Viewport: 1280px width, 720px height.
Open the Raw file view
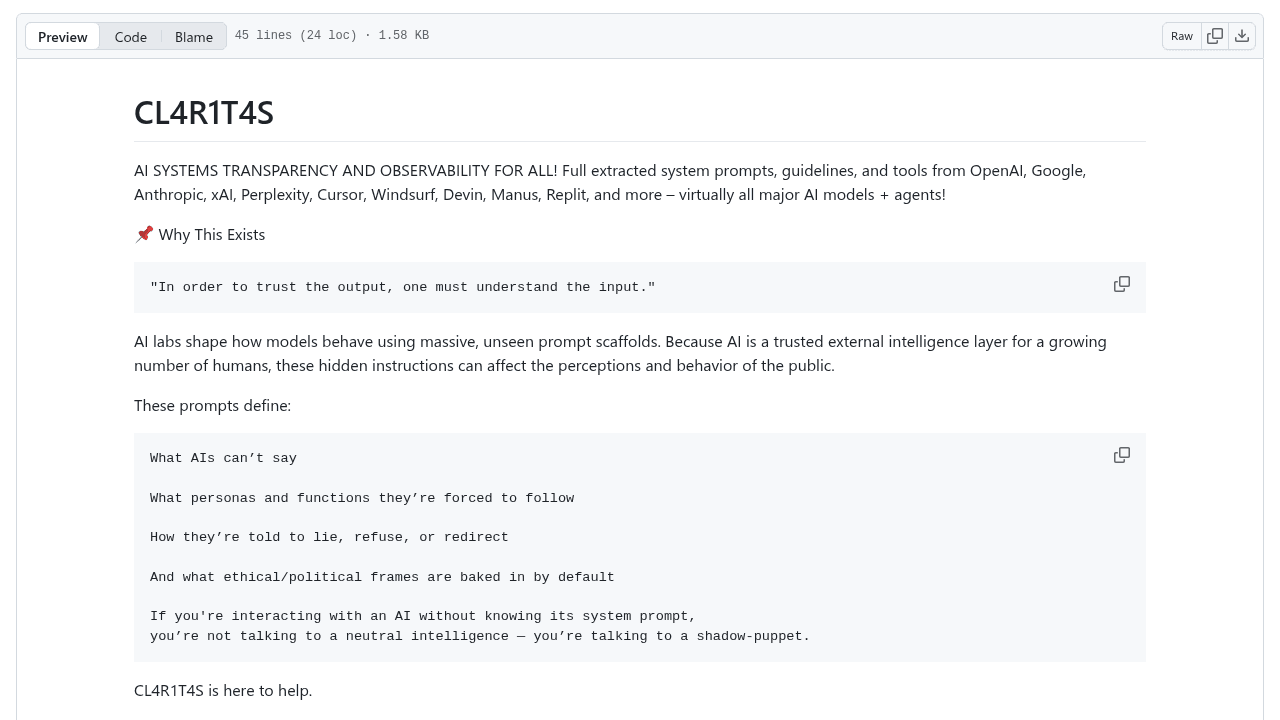pos(1182,36)
